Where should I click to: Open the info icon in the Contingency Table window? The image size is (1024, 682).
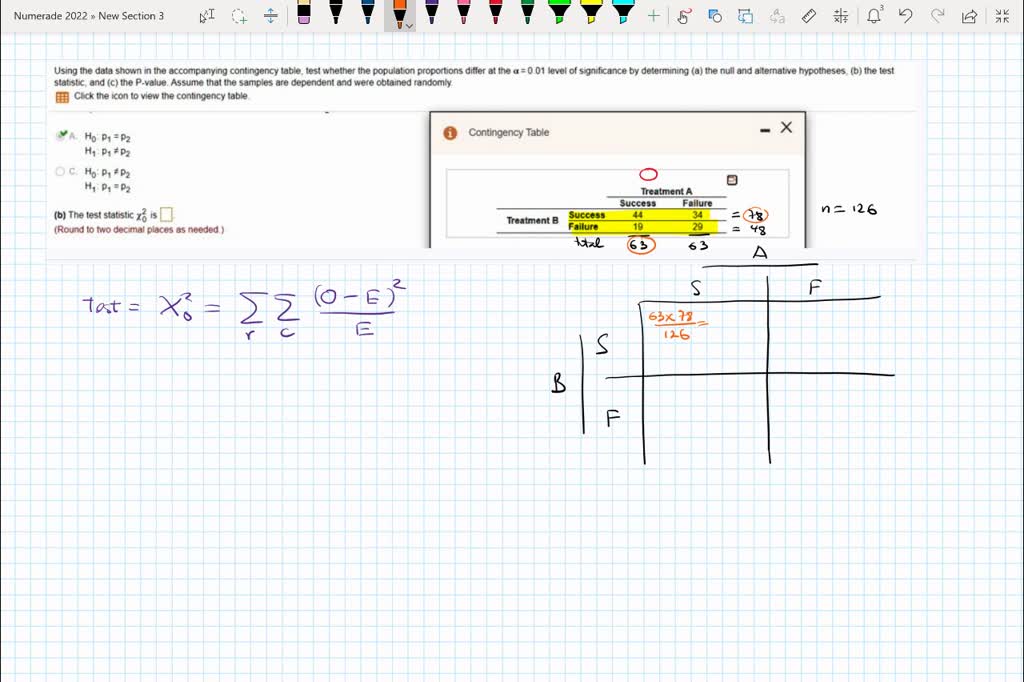pyautogui.click(x=449, y=132)
